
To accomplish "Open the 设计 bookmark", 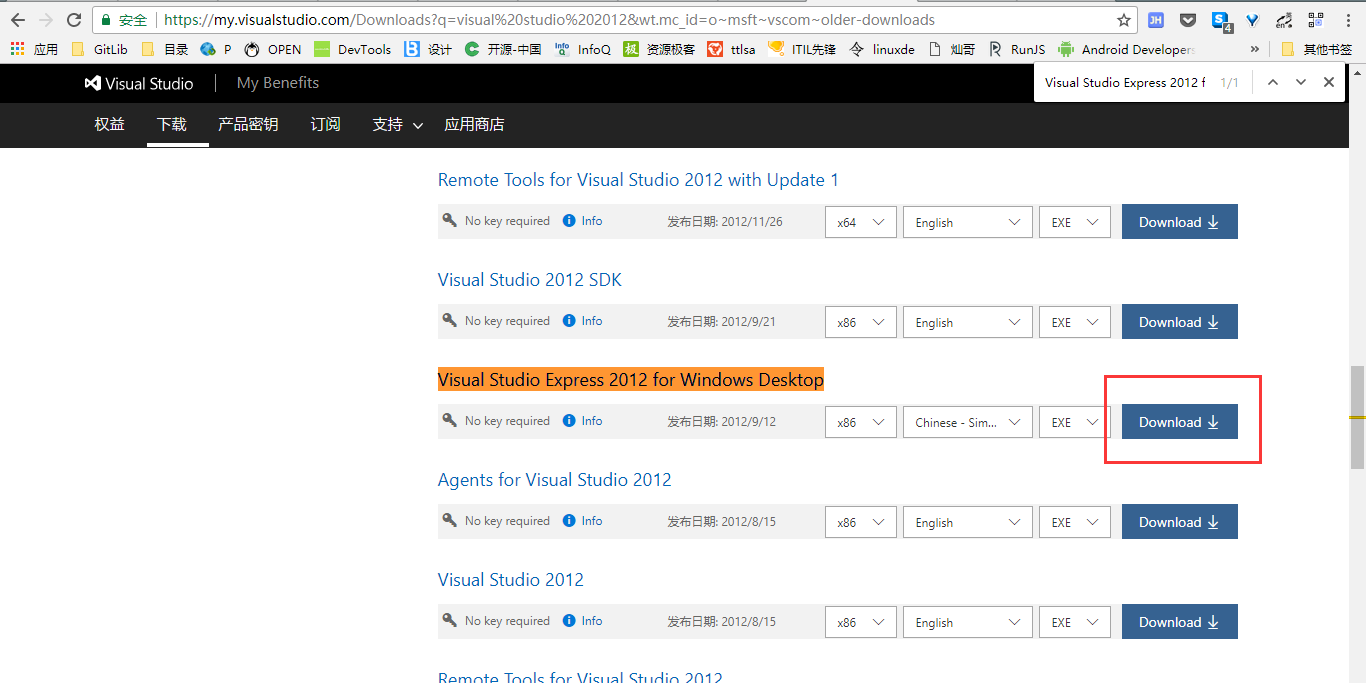I will coord(428,49).
